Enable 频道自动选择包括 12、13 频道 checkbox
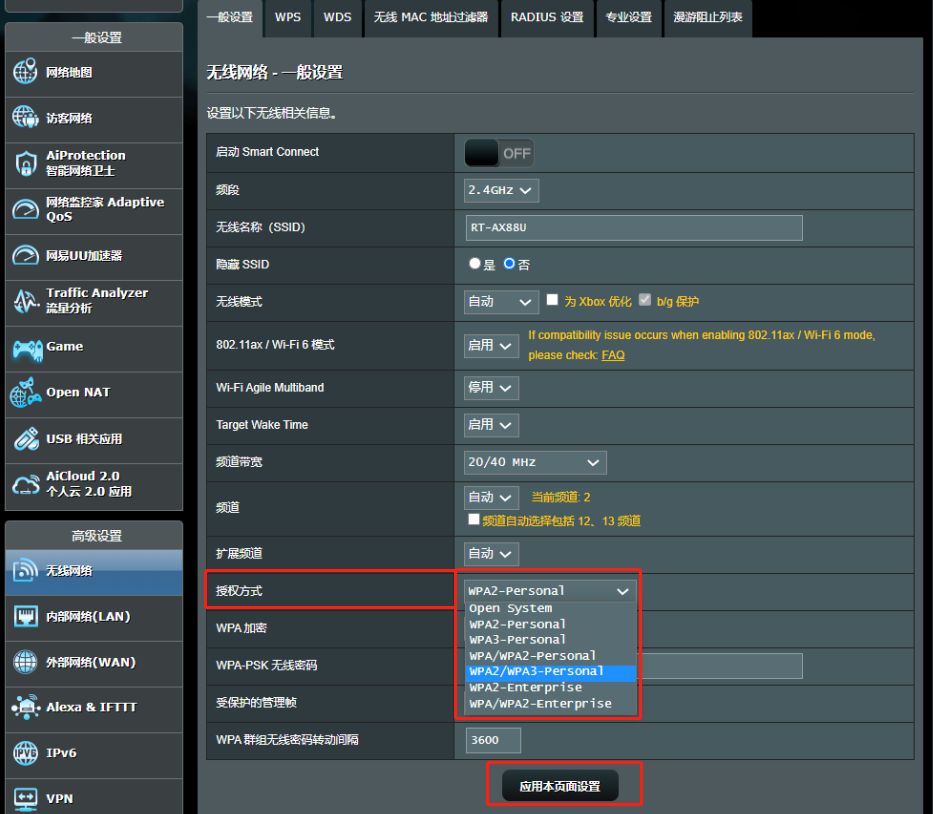 coord(474,519)
